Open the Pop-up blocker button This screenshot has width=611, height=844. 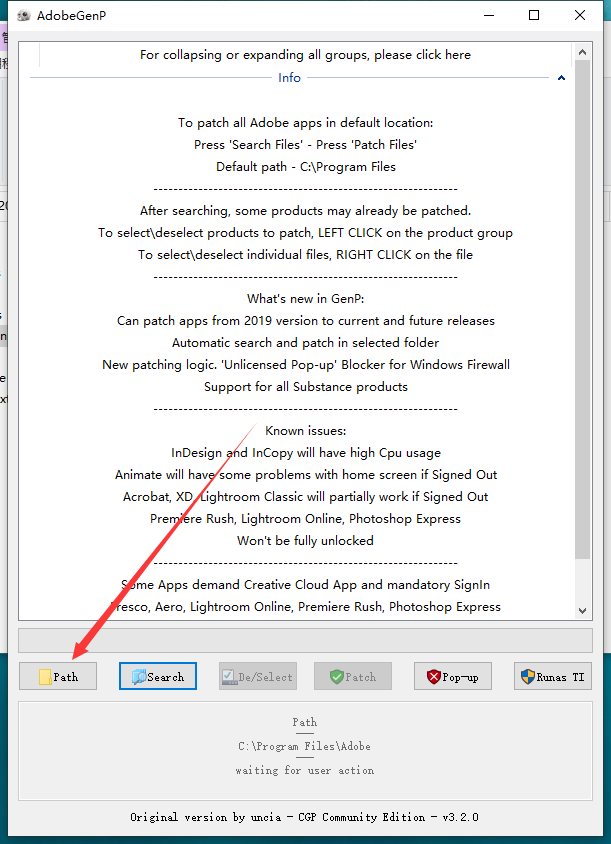[x=453, y=676]
